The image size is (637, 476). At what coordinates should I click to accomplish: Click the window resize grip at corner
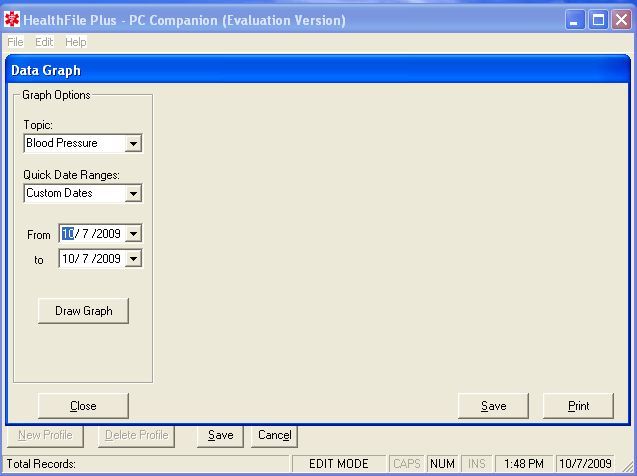click(627, 467)
